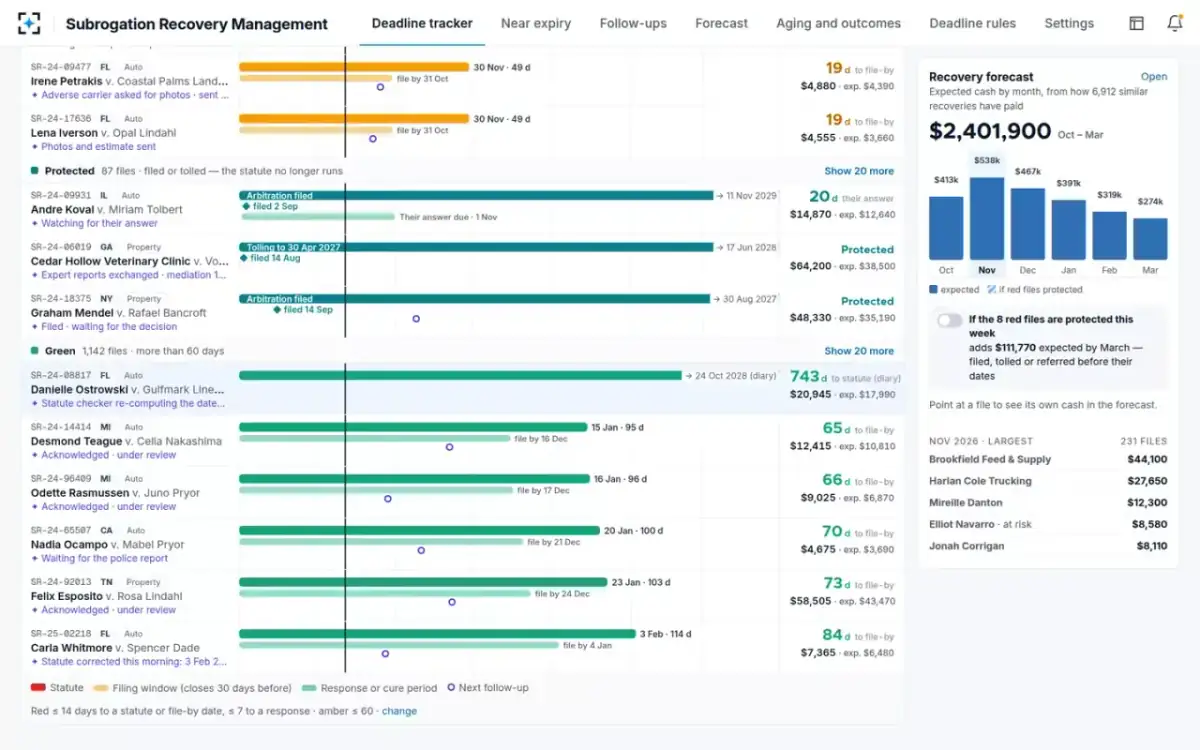Click case number SR-25-02218
1200x750 pixels.
click(x=61, y=634)
